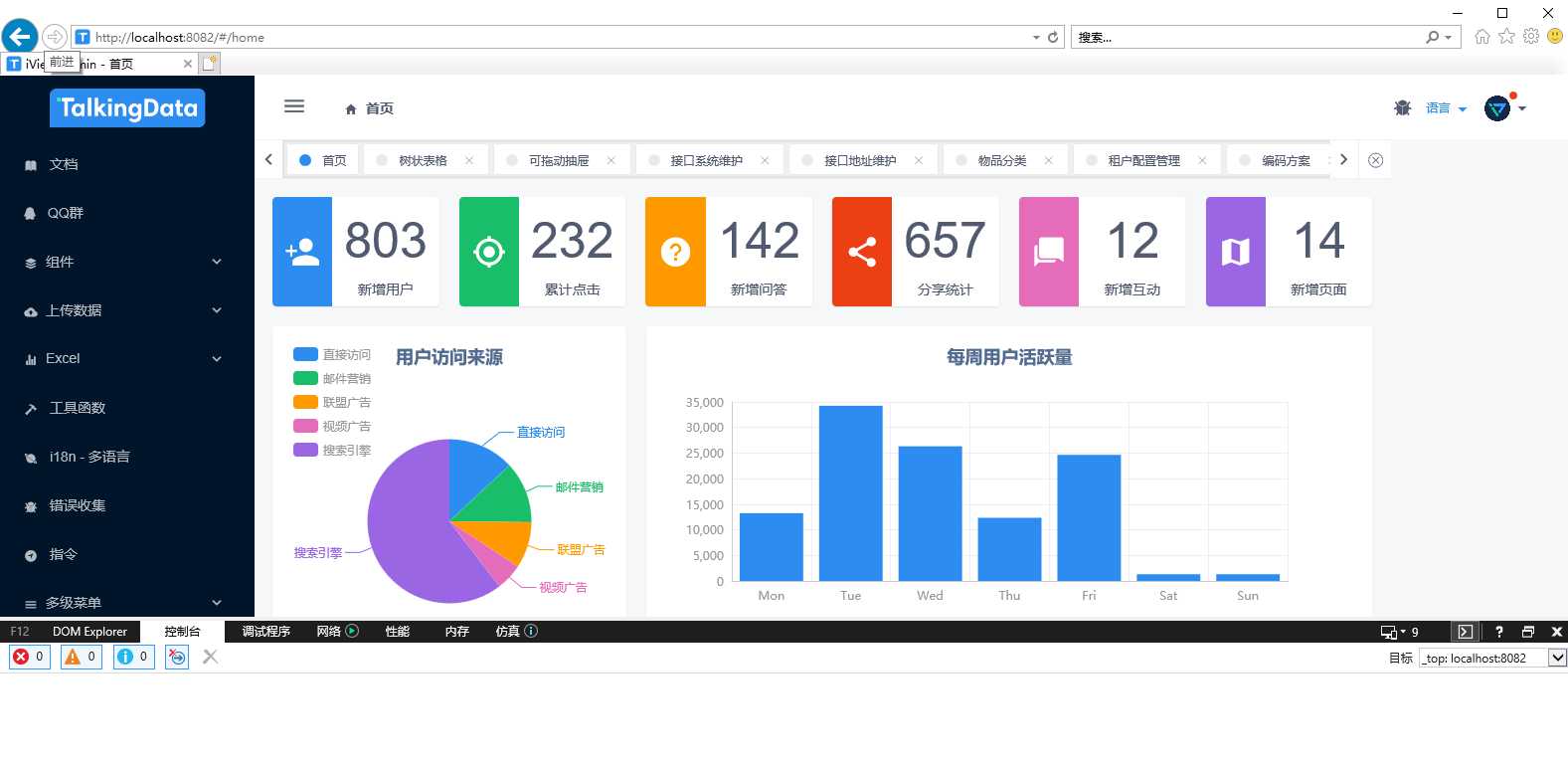Open the 文档 sidebar link
This screenshot has width=1568, height=764.
coord(127,164)
